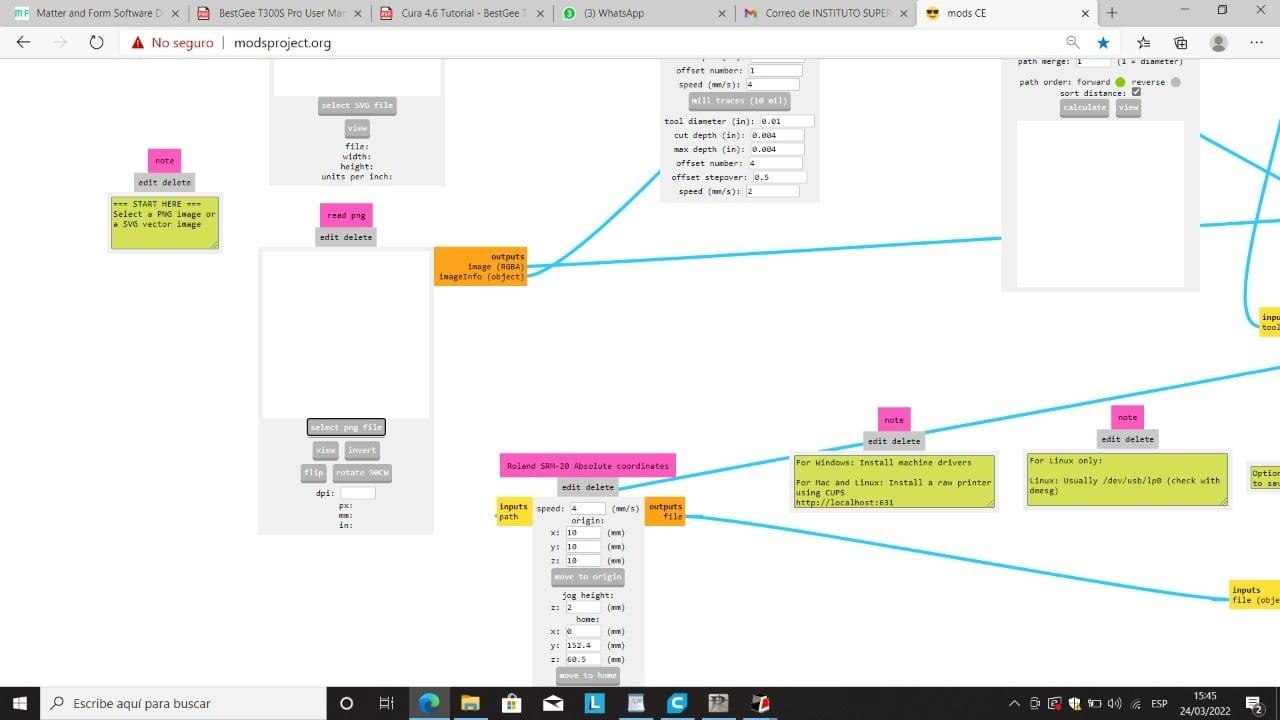Open the browser collections icon
Viewport: 1280px width, 720px height.
(1181, 43)
